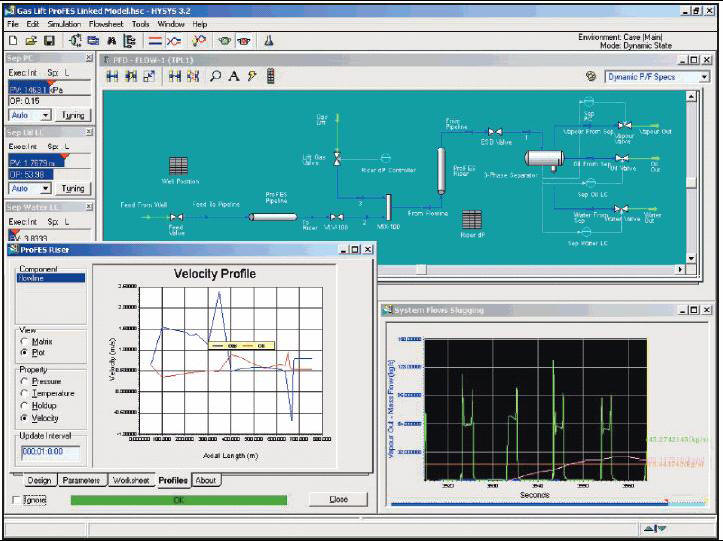Click Tuning button in Sep PC faceplate
Screen dimensions: 723x541
(73, 115)
